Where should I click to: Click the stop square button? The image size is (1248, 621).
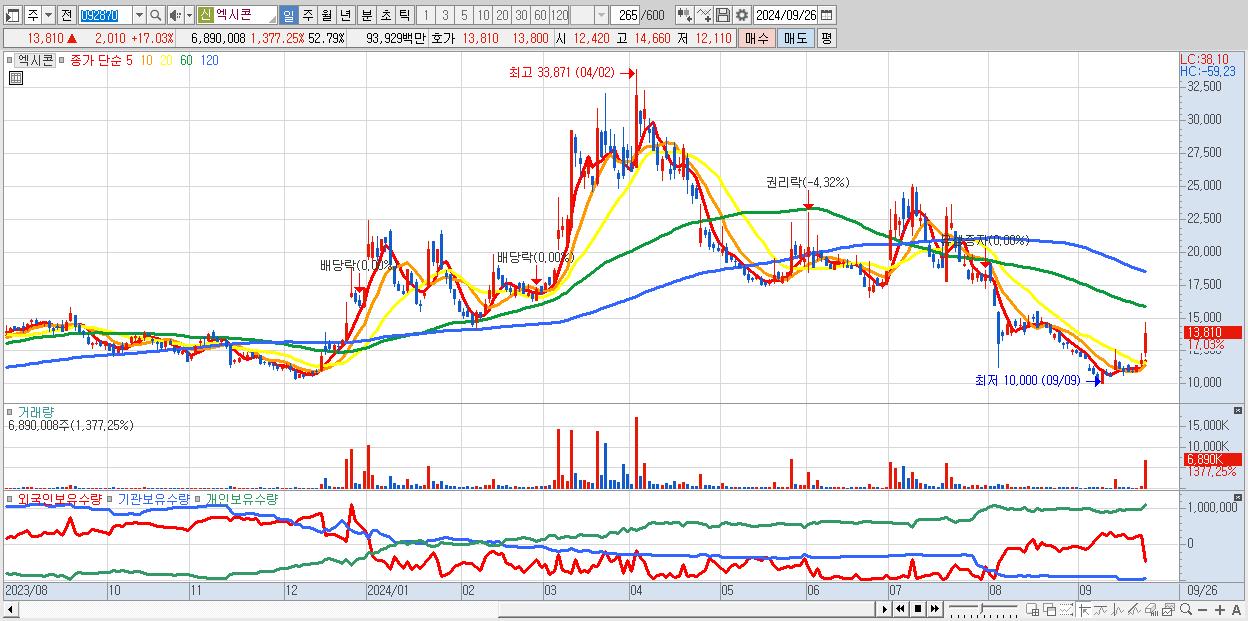(x=918, y=609)
